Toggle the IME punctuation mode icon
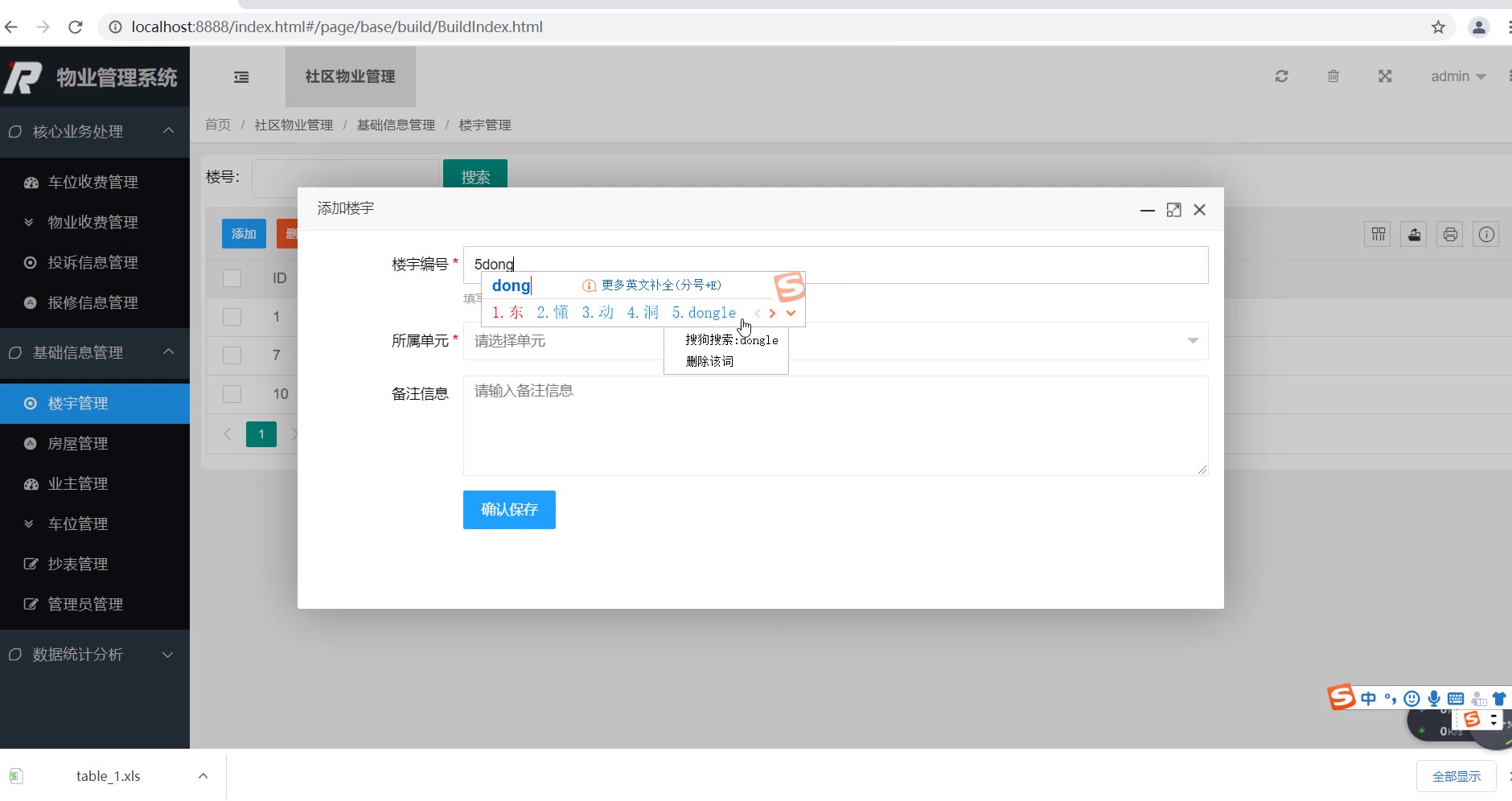1512x801 pixels. click(x=1391, y=698)
